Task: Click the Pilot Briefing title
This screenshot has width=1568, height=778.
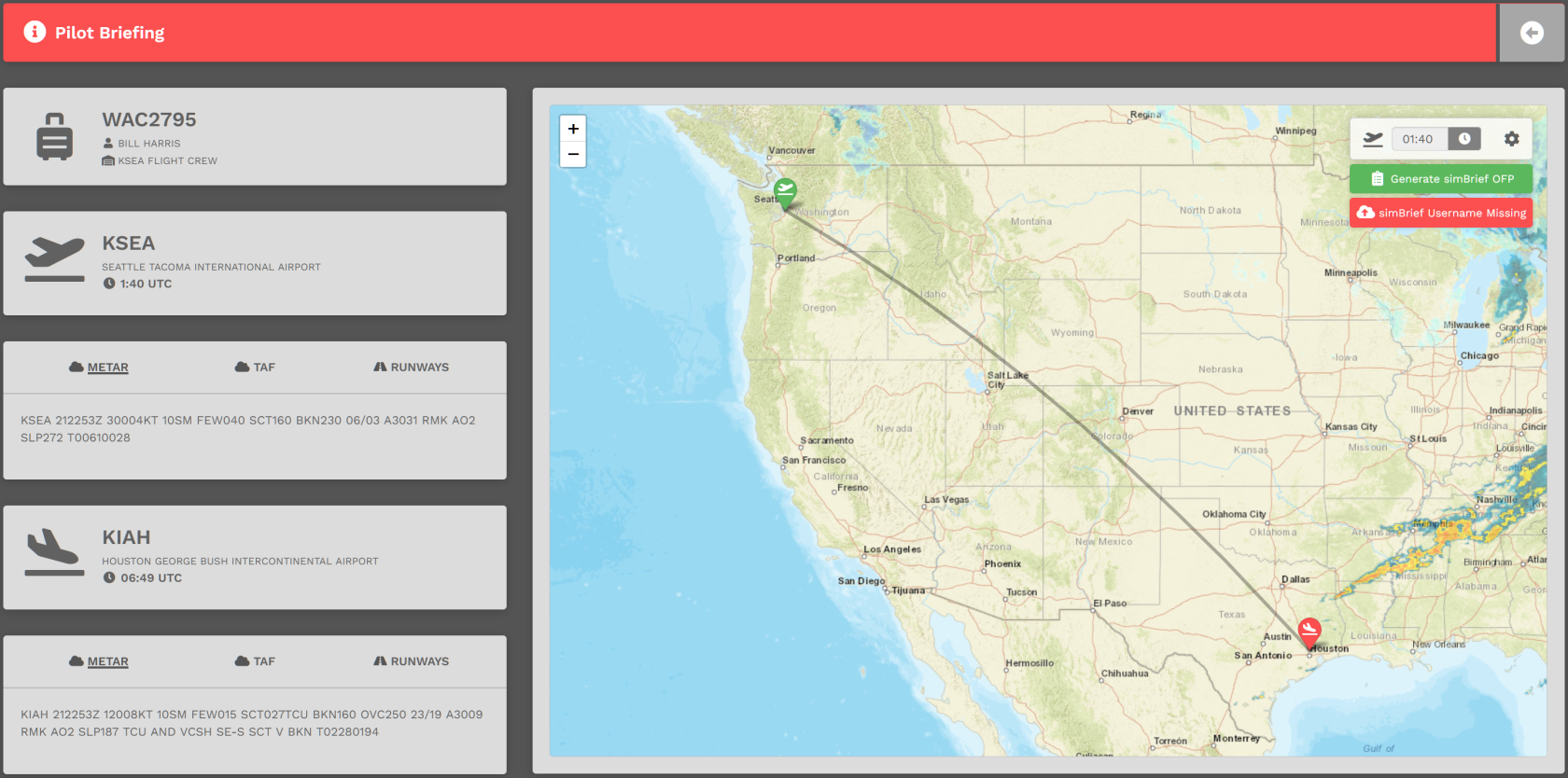Action: 109,33
